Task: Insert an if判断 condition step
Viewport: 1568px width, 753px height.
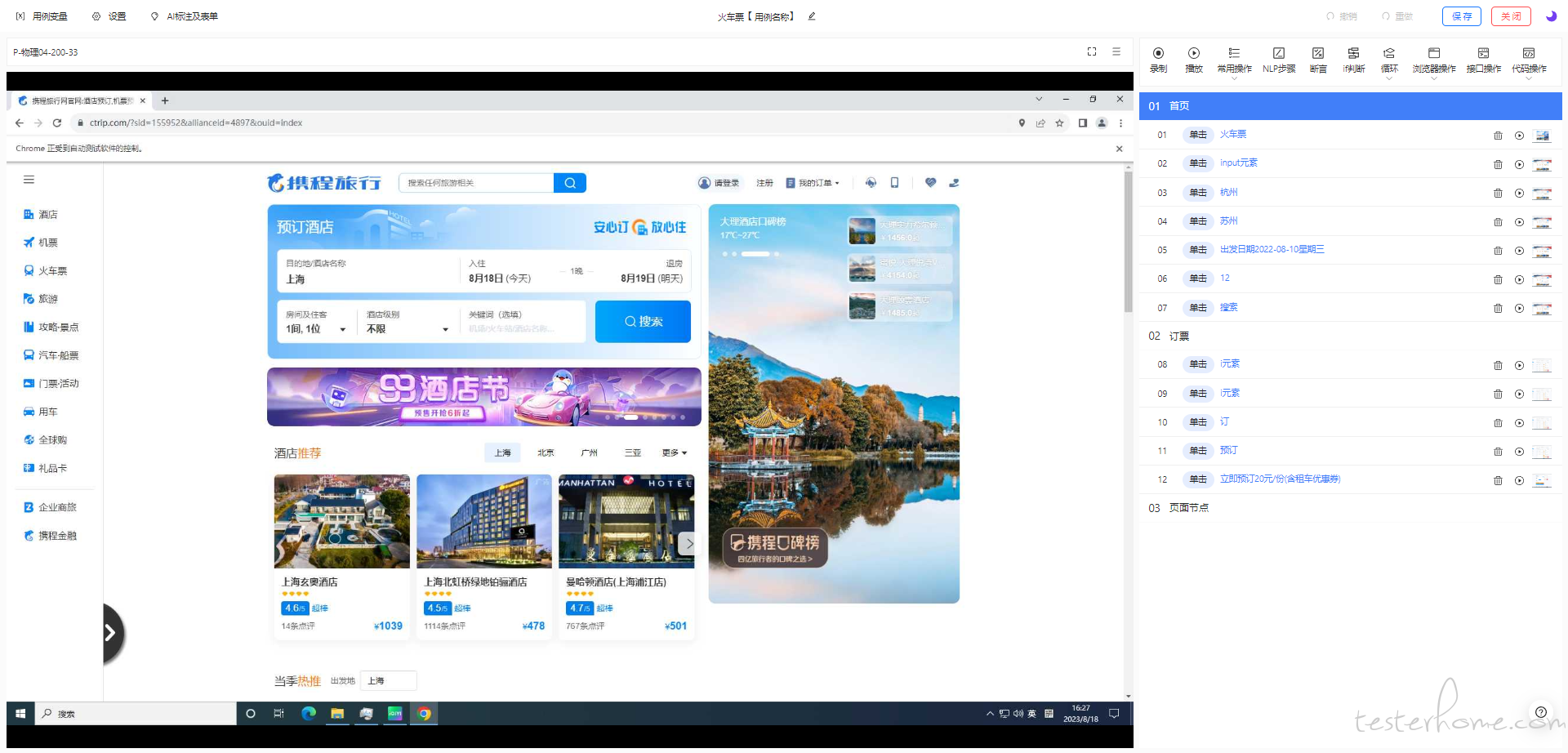Action: click(1353, 60)
